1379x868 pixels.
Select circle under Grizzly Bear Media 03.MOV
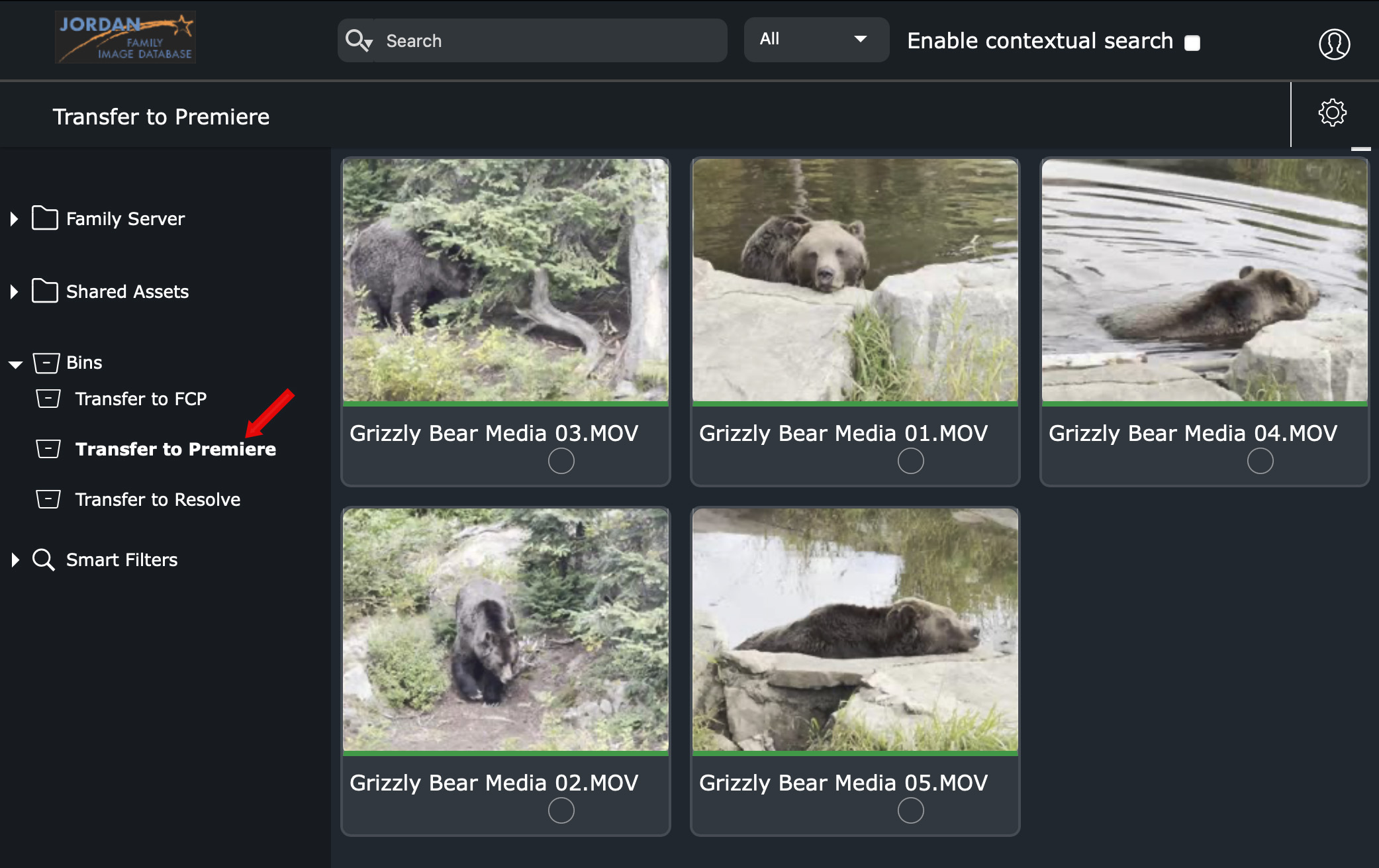[x=561, y=461]
